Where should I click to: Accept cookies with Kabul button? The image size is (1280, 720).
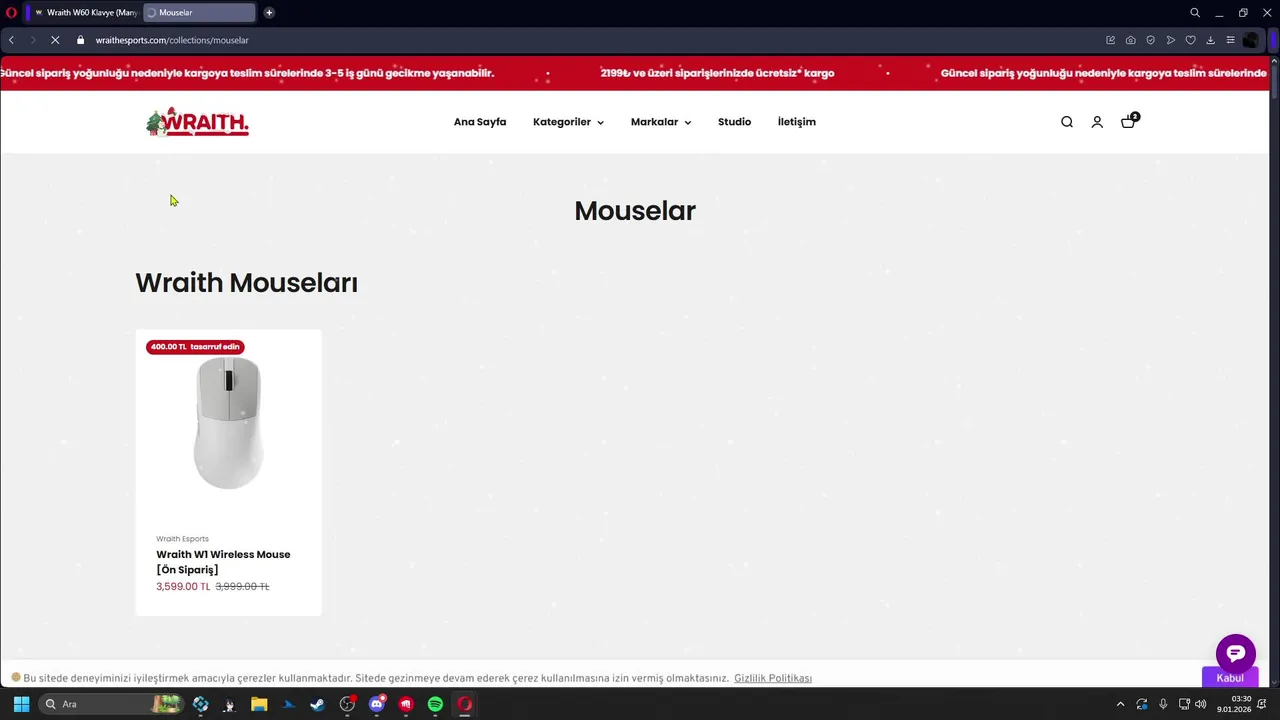(x=1230, y=678)
